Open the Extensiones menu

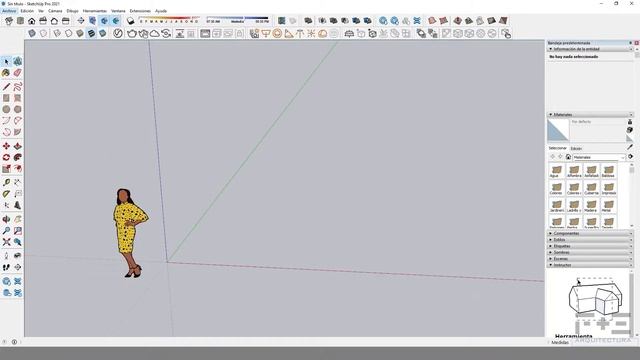(140, 11)
